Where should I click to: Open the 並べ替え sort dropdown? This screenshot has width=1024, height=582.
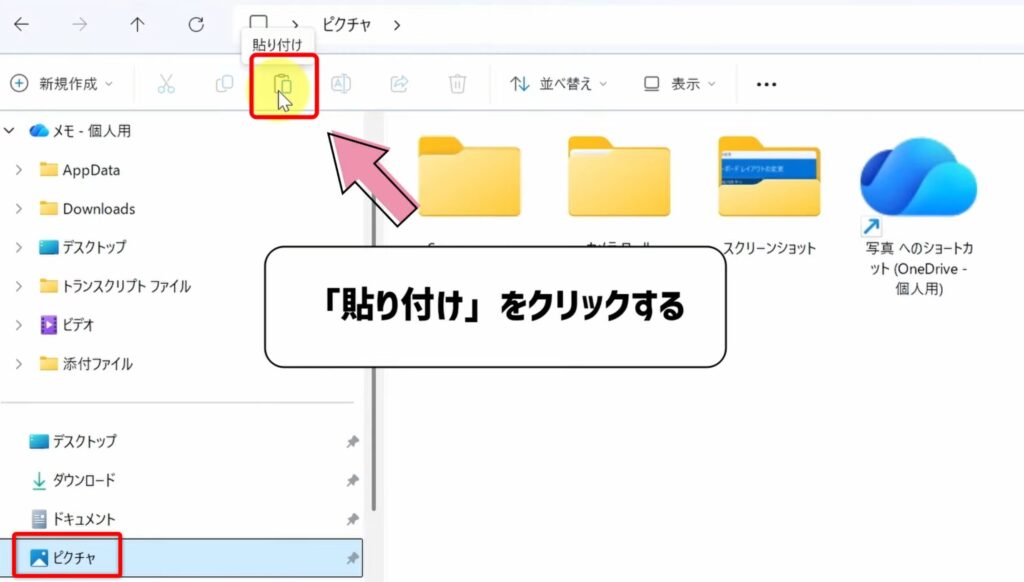[559, 85]
